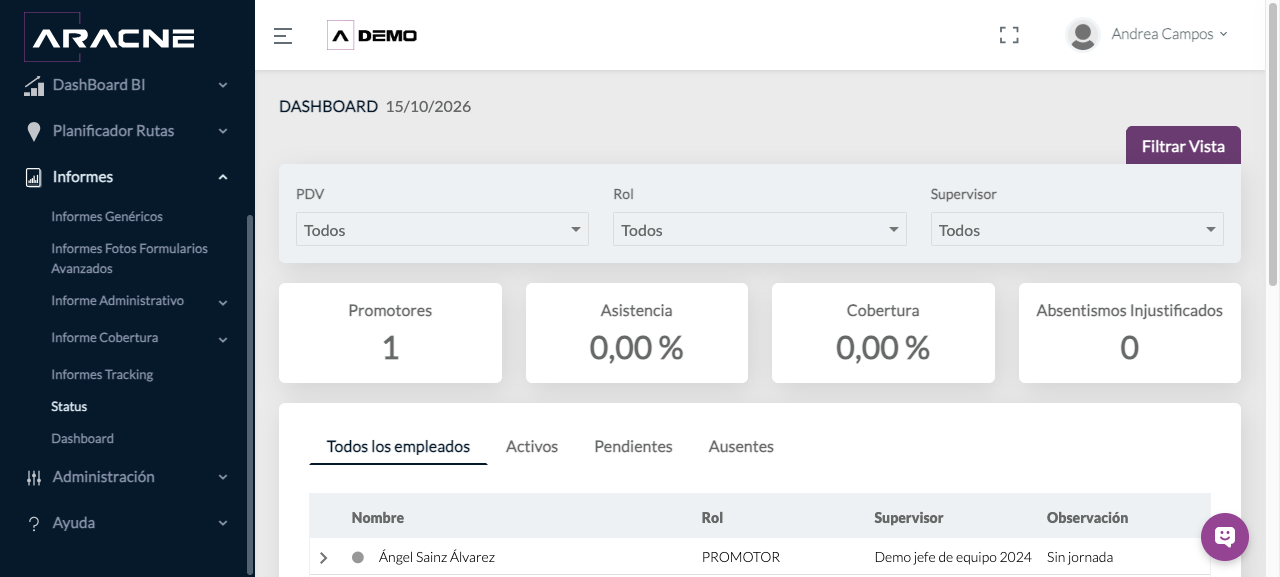Click the Cobertura summary card
The image size is (1280, 577).
pyautogui.click(x=883, y=333)
